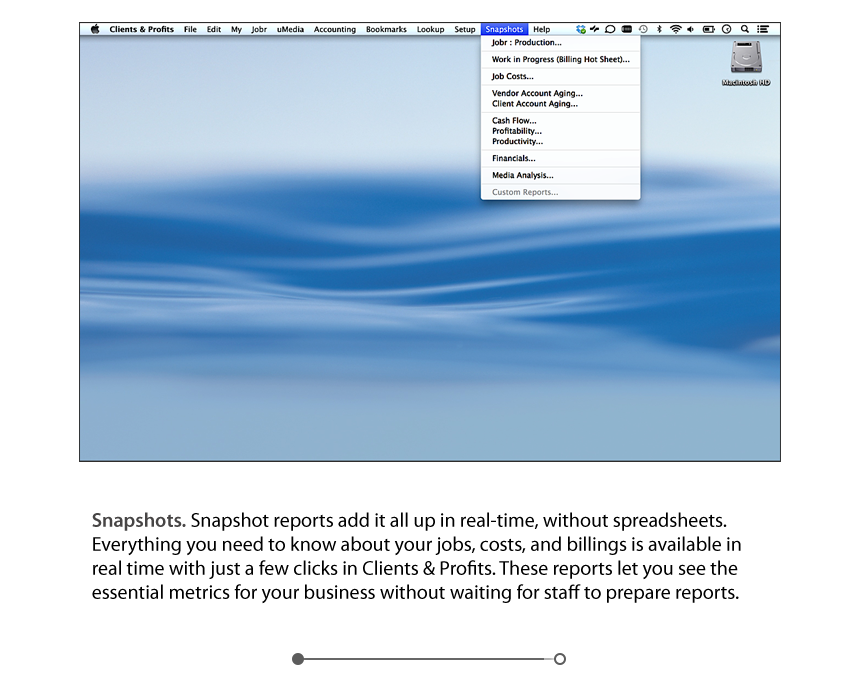Click the hollow circle at slider's right end
This screenshot has height=680, width=860.
(x=560, y=659)
